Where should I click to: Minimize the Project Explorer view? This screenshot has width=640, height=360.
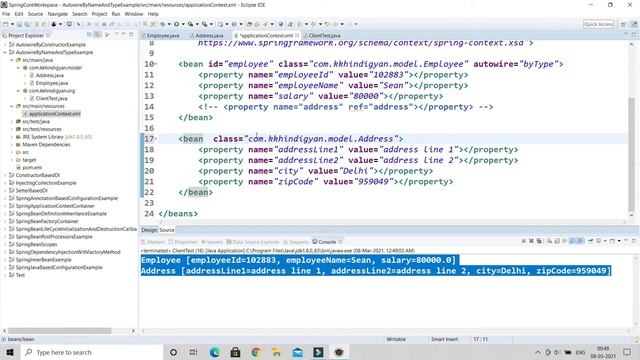(x=124, y=34)
